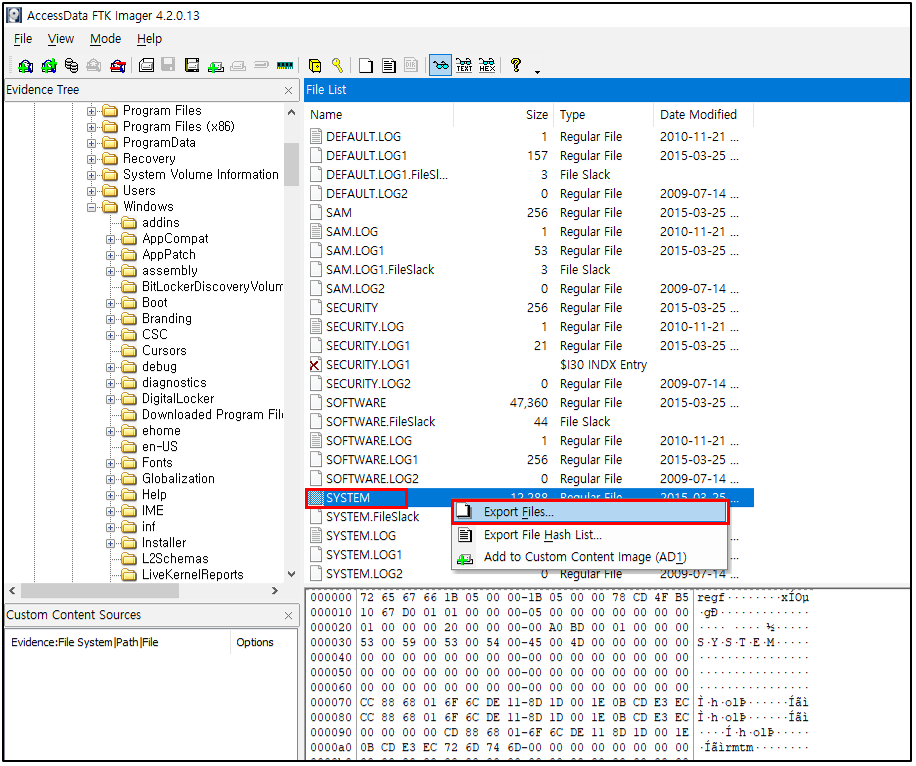Image resolution: width=916 pixels, height=766 pixels.
Task: Expand the DigitalLocker folder node
Action: pos(110,399)
